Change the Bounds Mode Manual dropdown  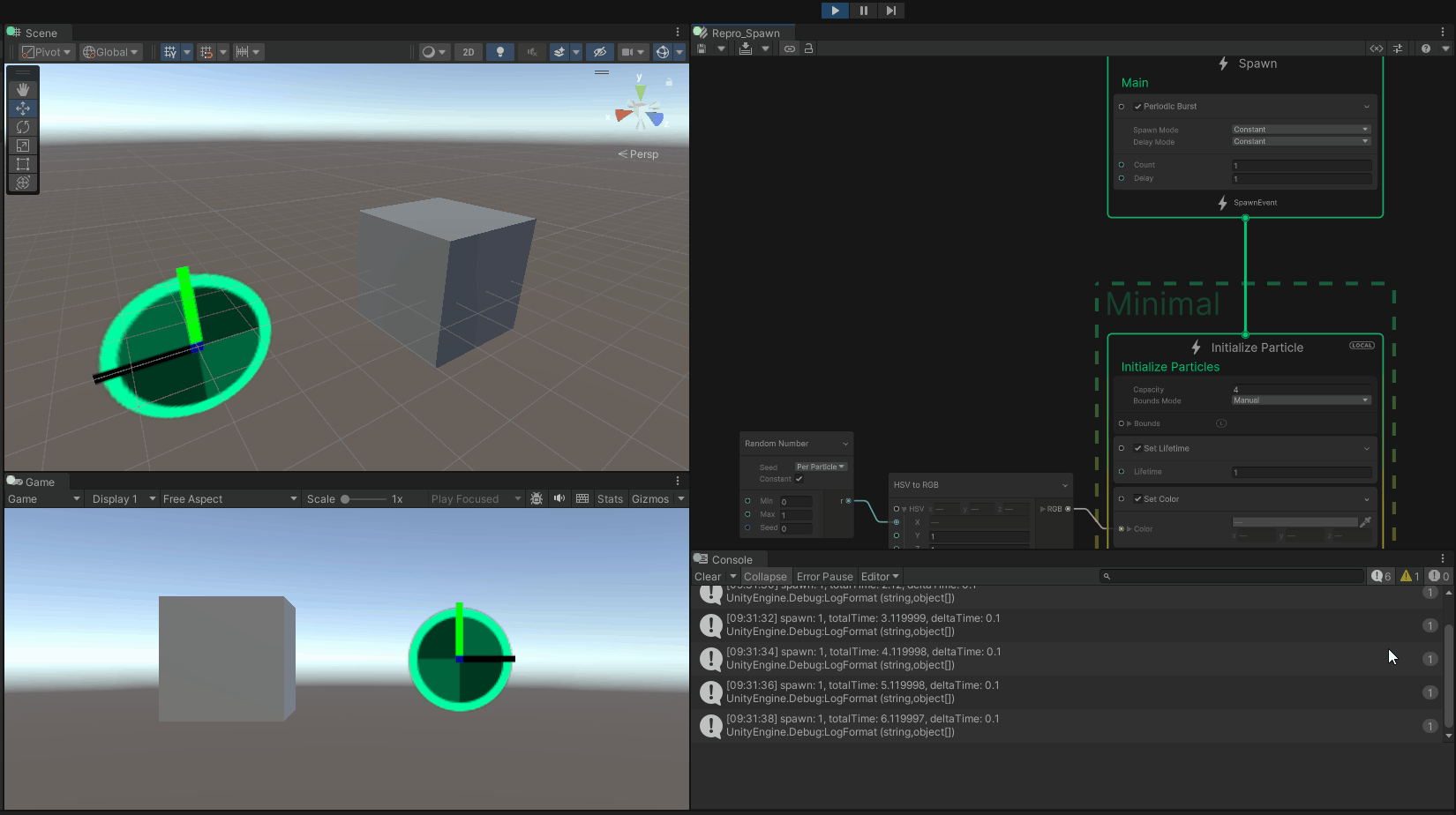(x=1301, y=400)
